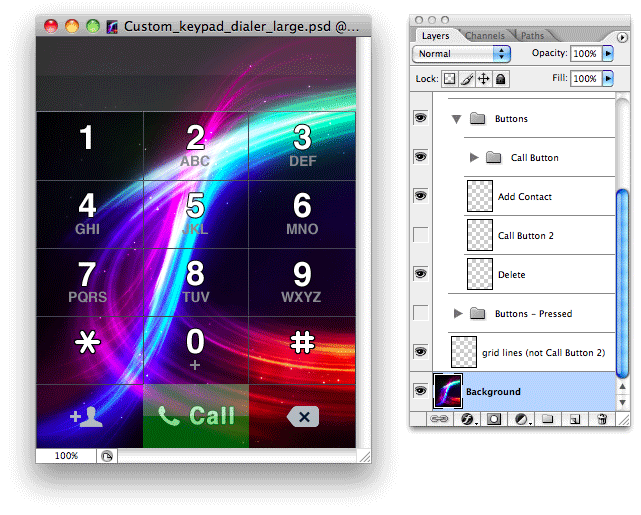Expand the Call Button group triangle
This screenshot has height=515, width=641.
[474, 157]
